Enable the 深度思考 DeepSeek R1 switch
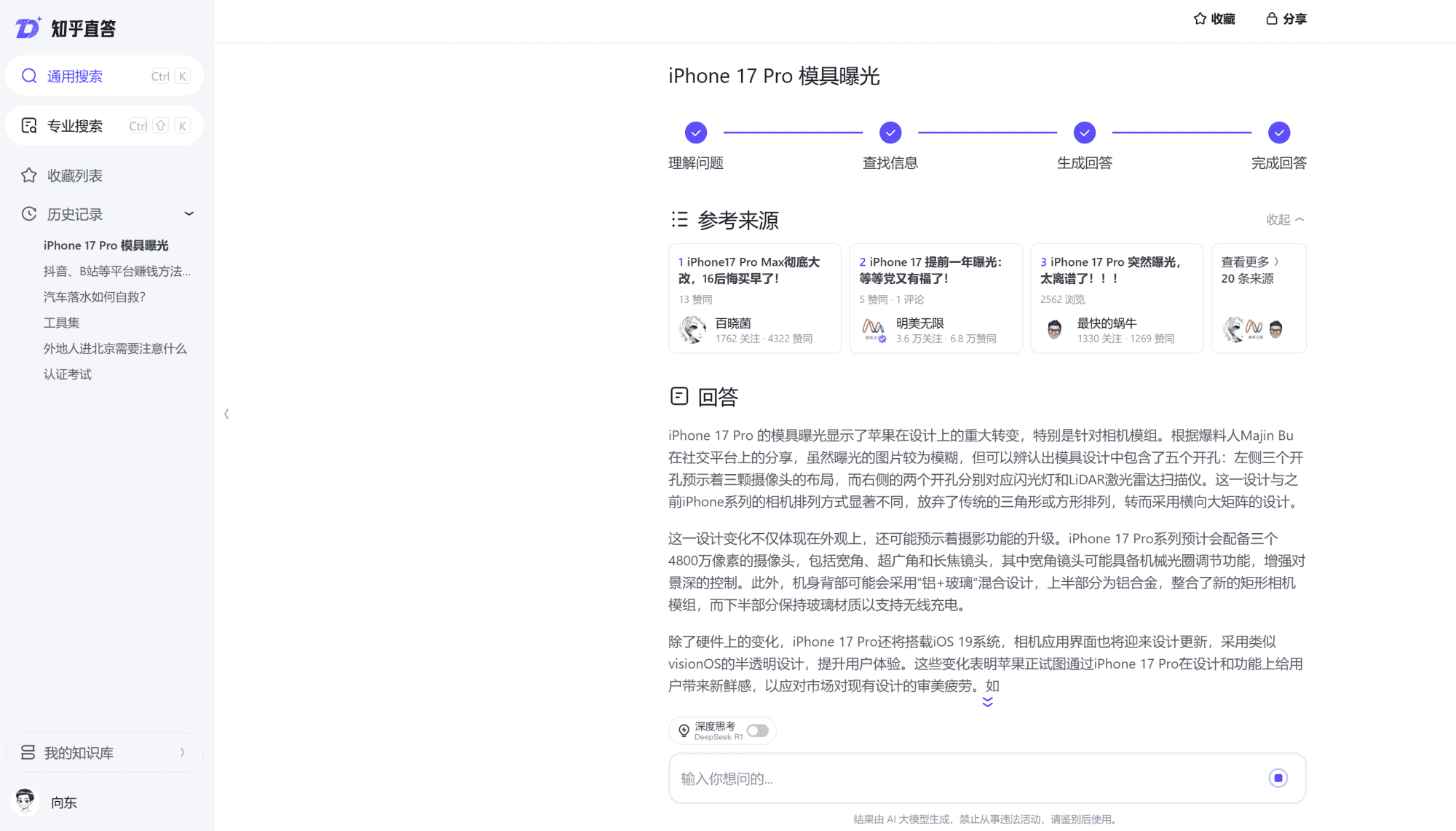 (x=758, y=730)
